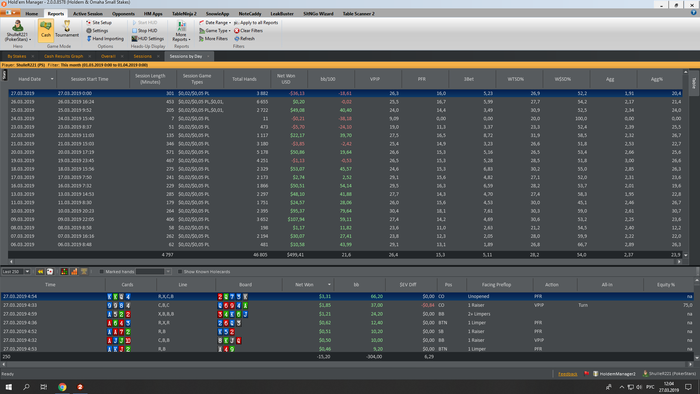Screen dimensions: 700x394
Task: Click HoldemManager2 database status icon
Action: [x=596, y=373]
